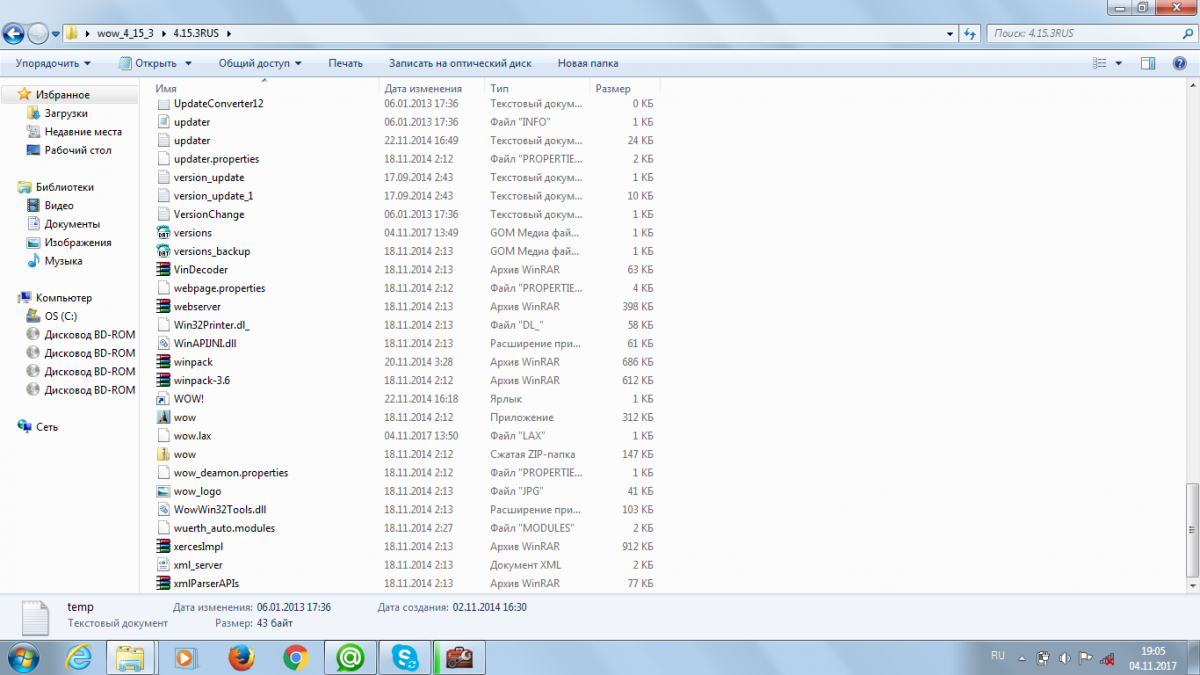Expand the address bar history dropdown
The height and width of the screenshot is (675, 1200).
click(949, 33)
